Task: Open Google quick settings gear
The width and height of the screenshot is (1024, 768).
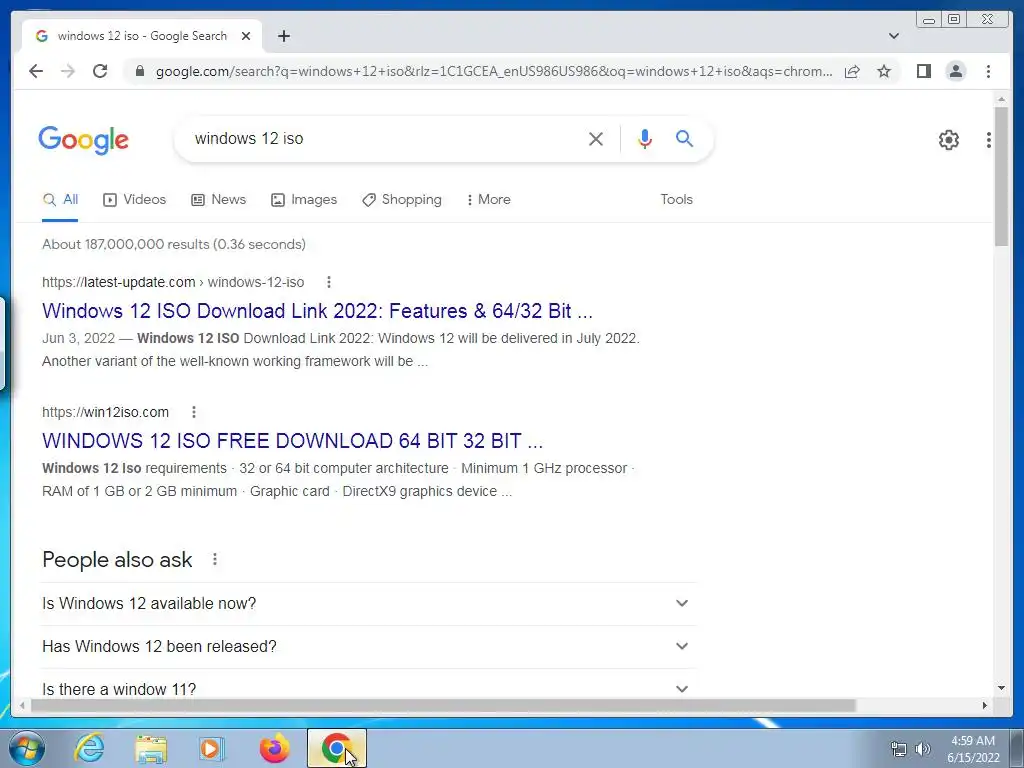Action: click(948, 139)
